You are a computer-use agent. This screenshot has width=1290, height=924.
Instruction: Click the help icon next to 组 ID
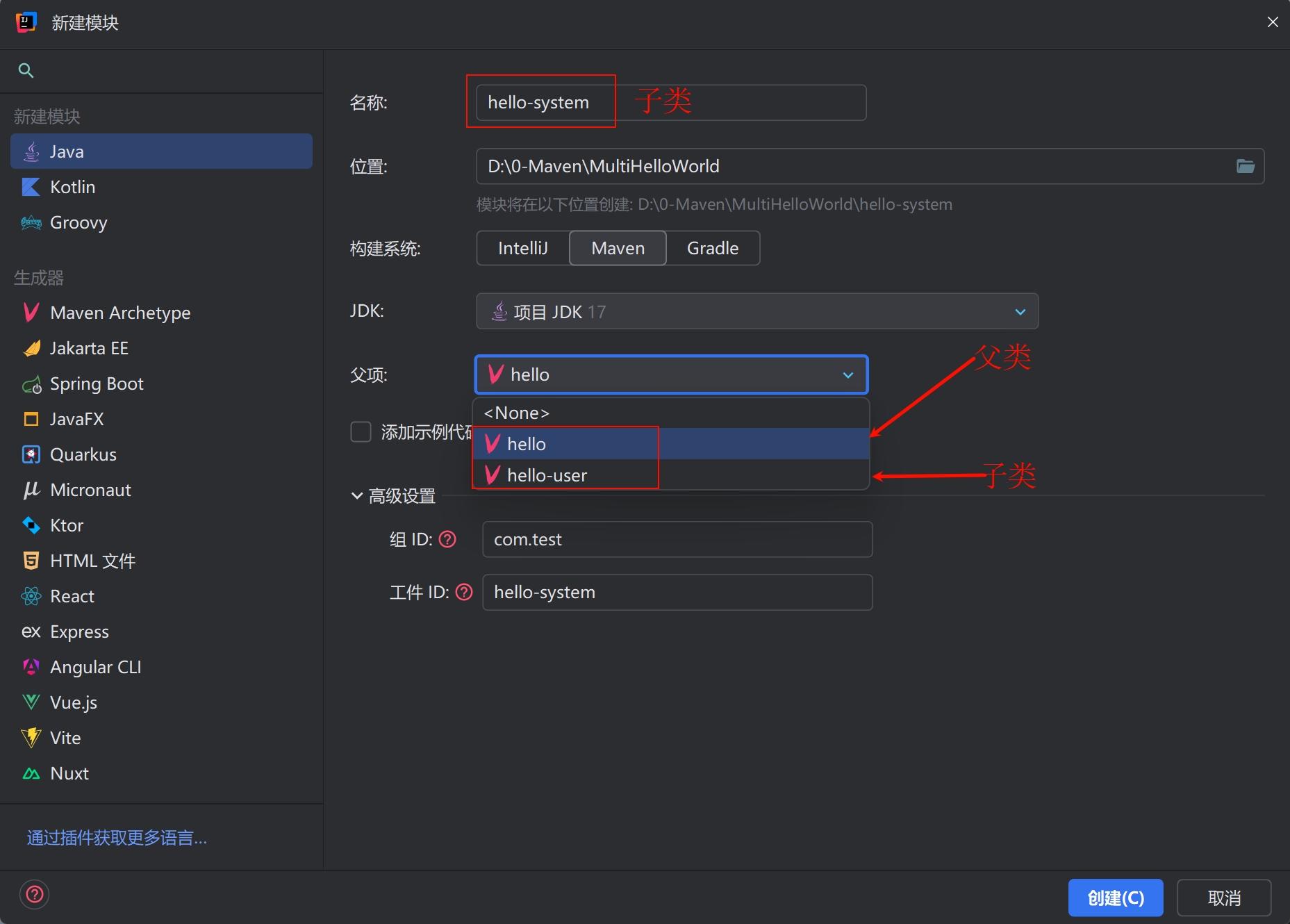point(448,539)
